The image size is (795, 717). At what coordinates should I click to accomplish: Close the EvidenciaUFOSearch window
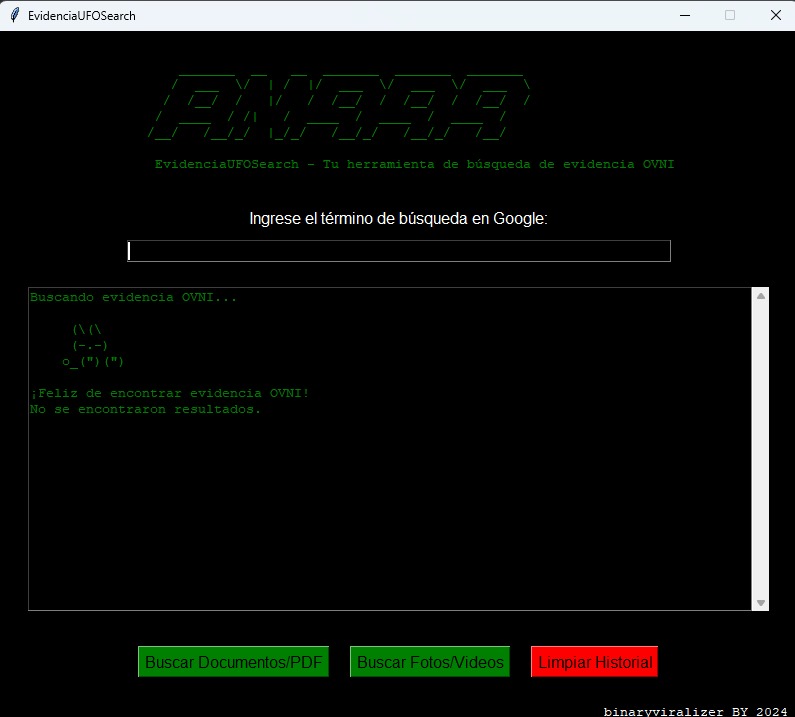click(x=775, y=15)
